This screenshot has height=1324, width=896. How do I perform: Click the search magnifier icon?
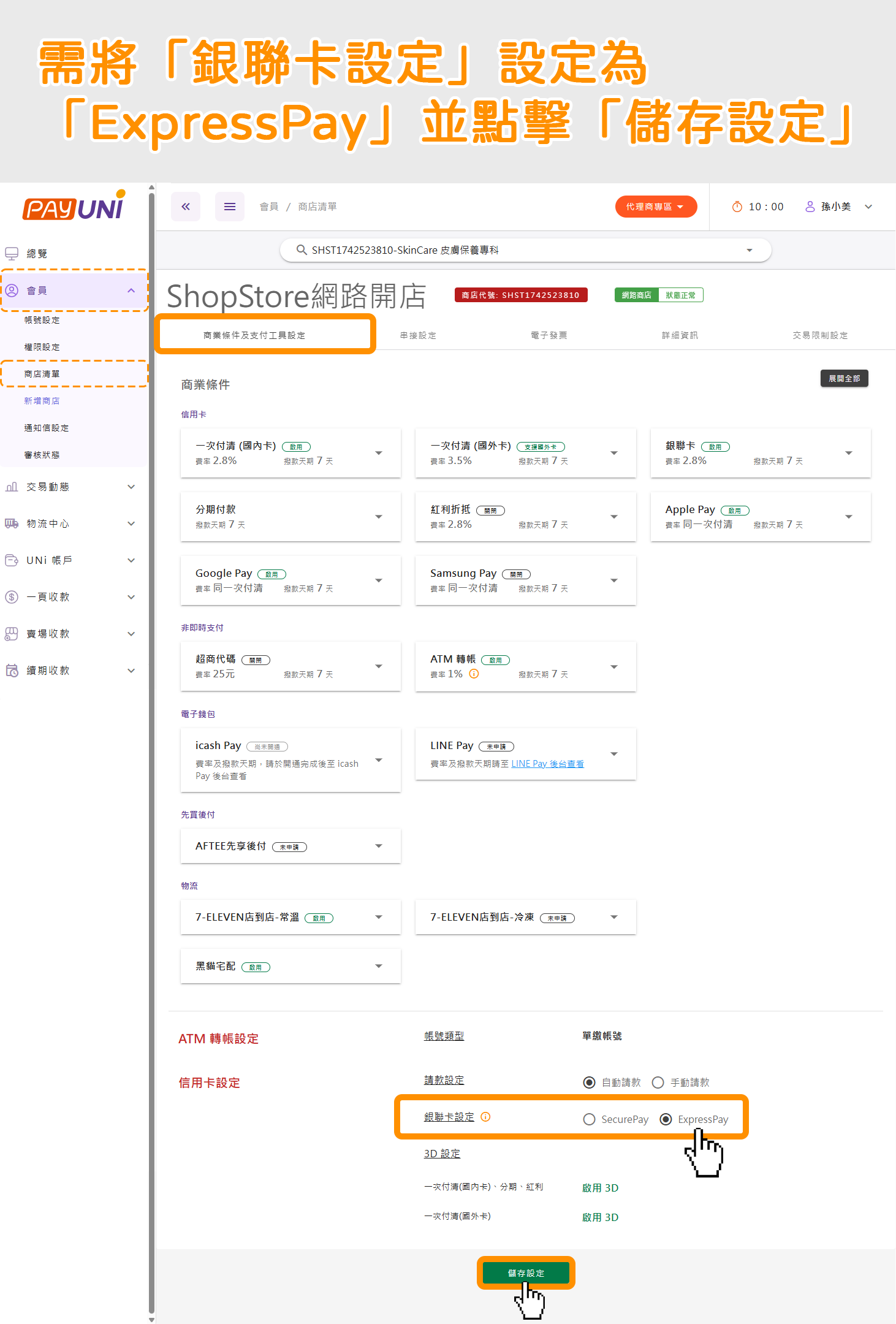302,250
